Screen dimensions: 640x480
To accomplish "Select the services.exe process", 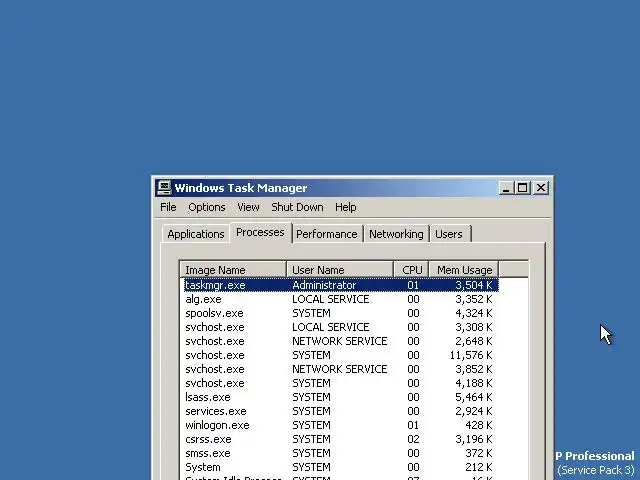I will (x=340, y=411).
